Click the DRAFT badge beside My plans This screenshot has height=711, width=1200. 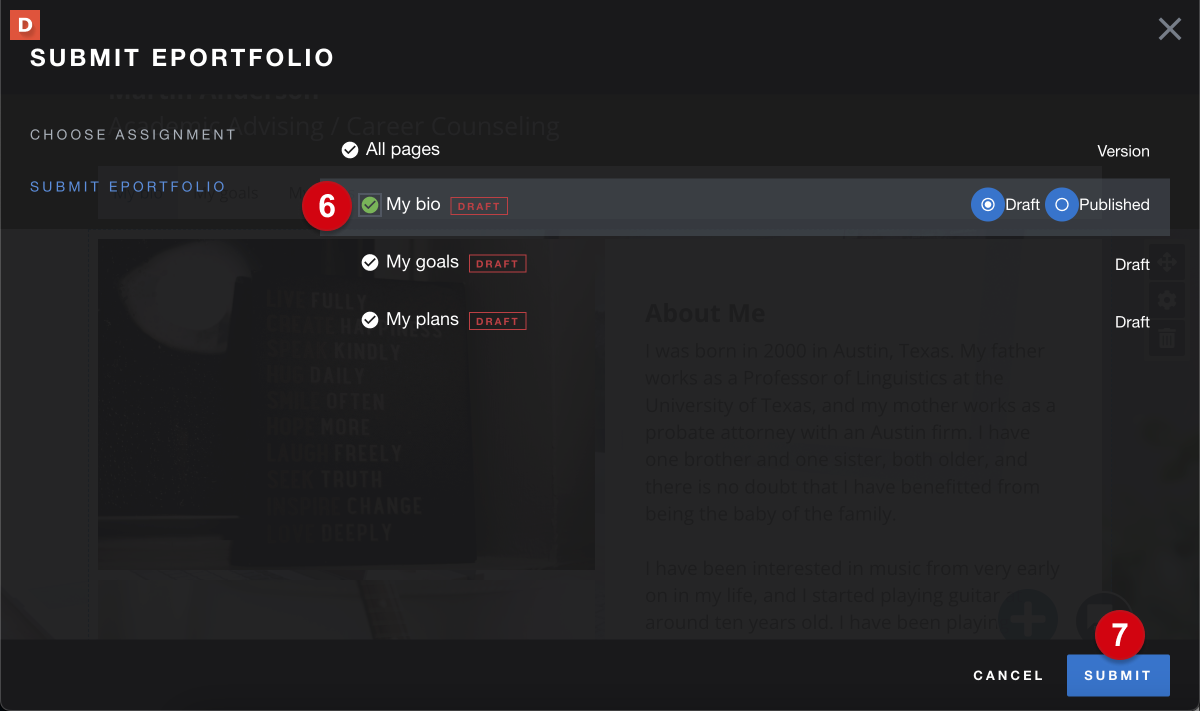pos(497,321)
